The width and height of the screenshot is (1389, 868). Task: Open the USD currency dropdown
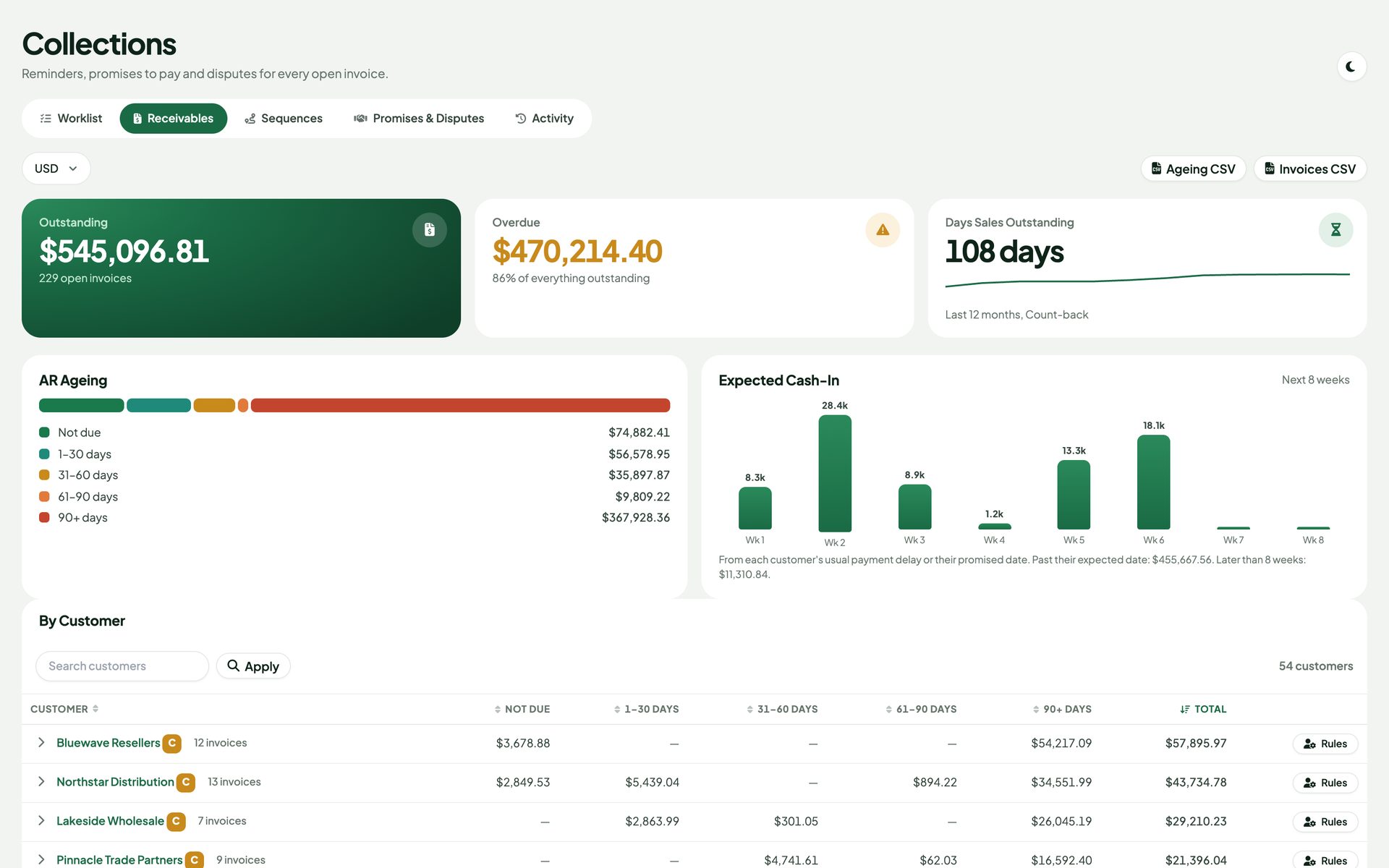pyautogui.click(x=56, y=169)
